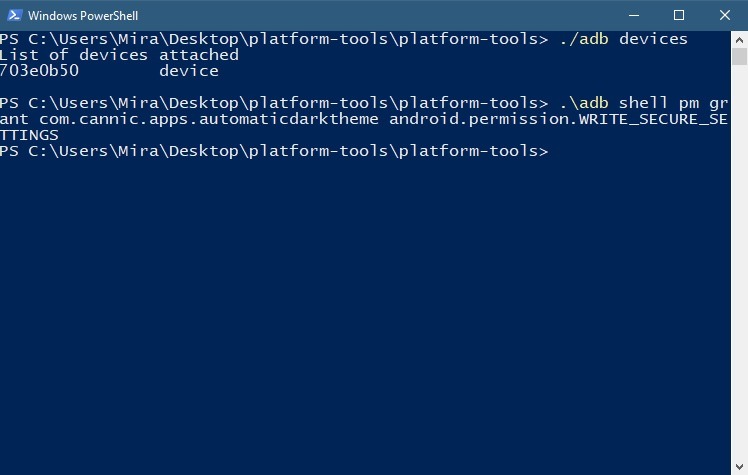Screen dimensions: 748x475
Task: Click the word 'device' status text
Action: point(189,71)
